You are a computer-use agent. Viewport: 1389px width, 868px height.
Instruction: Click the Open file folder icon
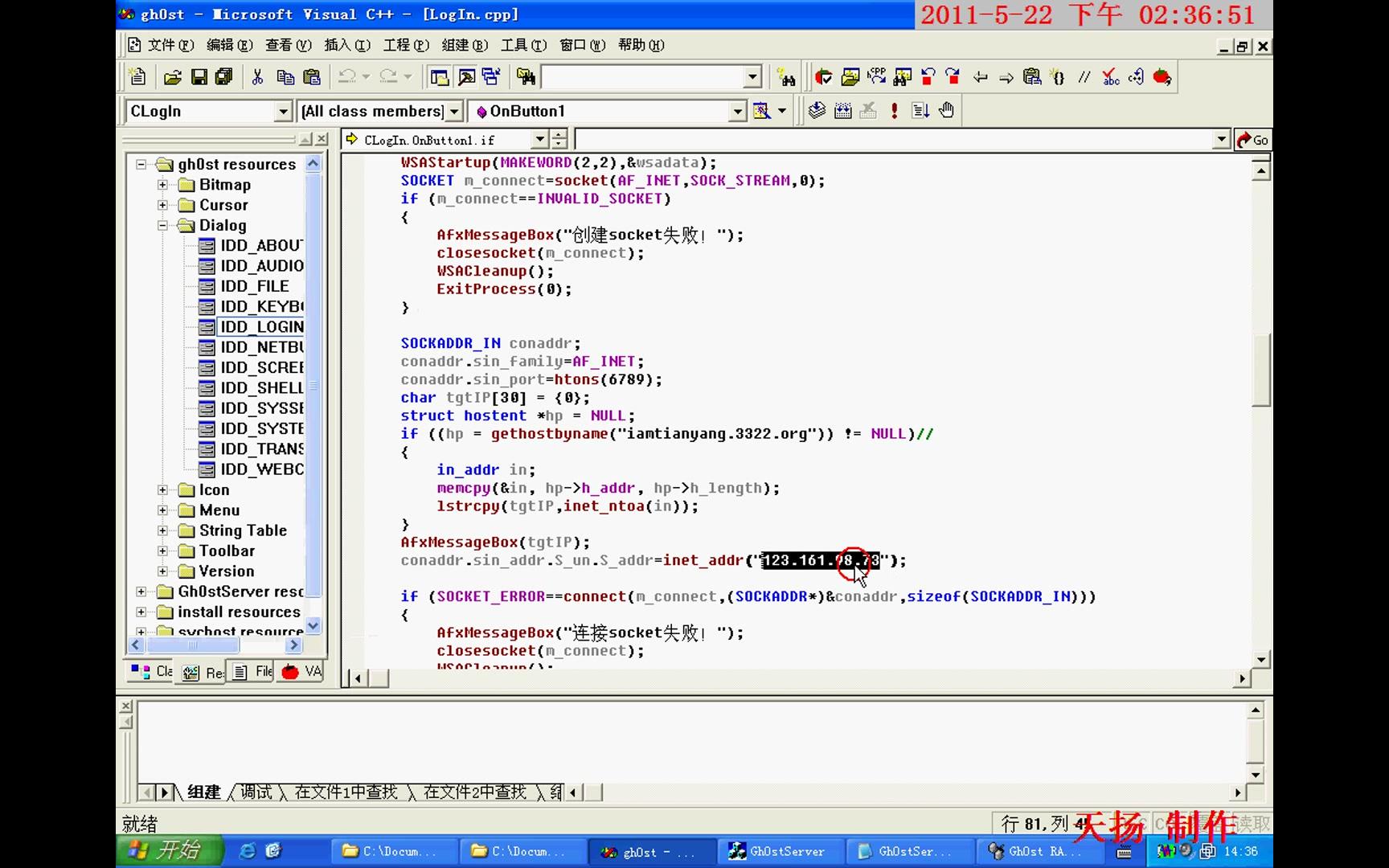coord(172,77)
